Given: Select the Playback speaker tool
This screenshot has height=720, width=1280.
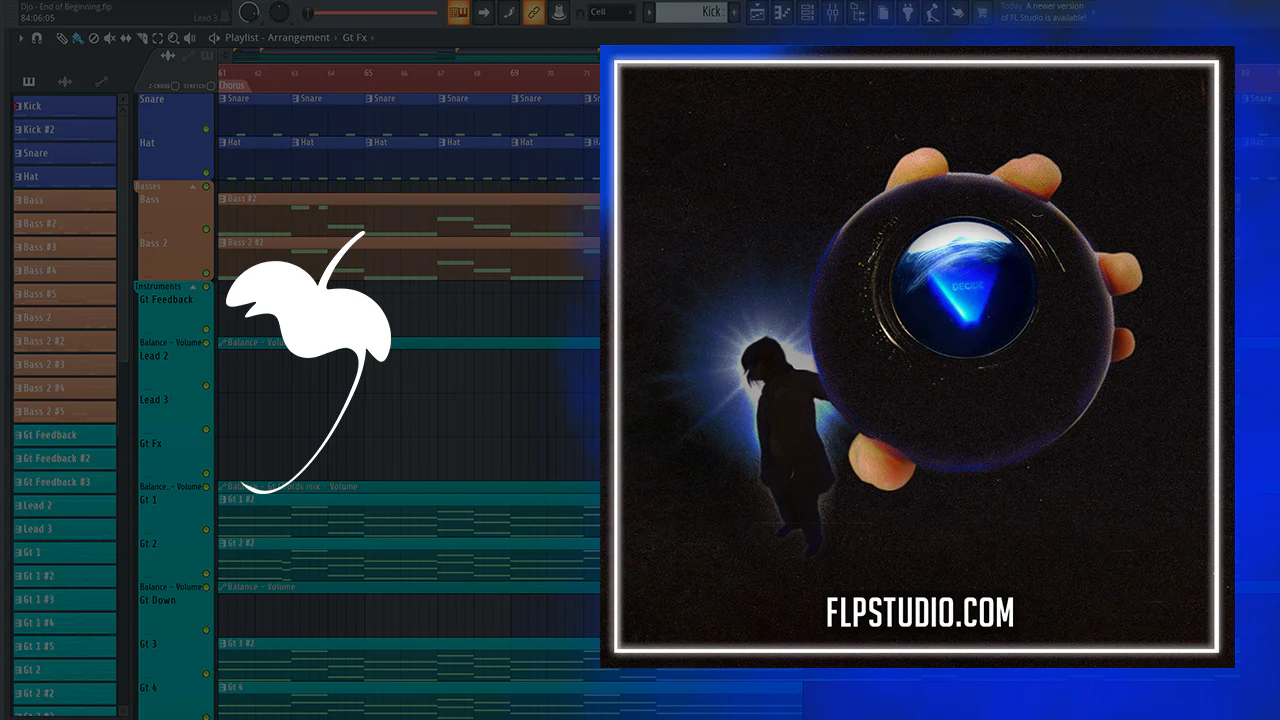Looking at the screenshot, I should (190, 38).
